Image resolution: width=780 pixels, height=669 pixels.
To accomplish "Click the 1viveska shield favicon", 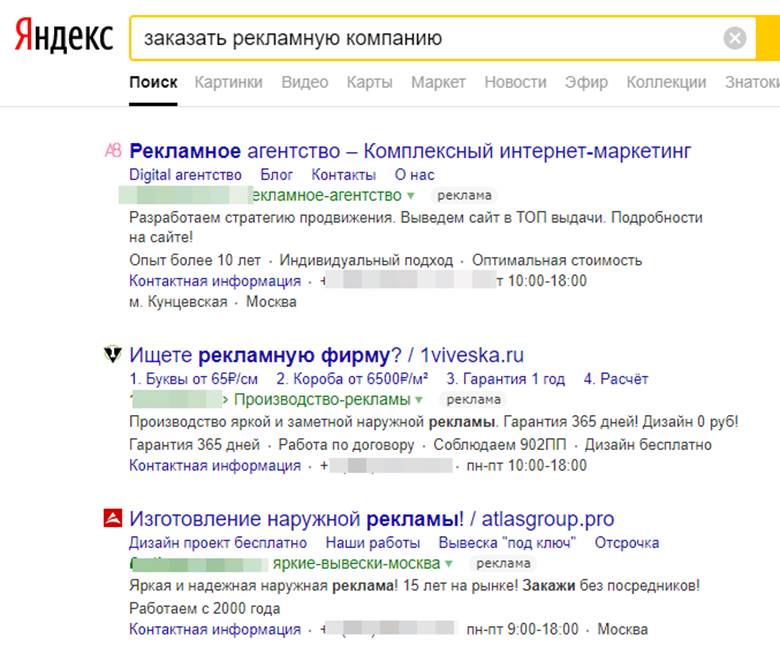I will tap(112, 355).
